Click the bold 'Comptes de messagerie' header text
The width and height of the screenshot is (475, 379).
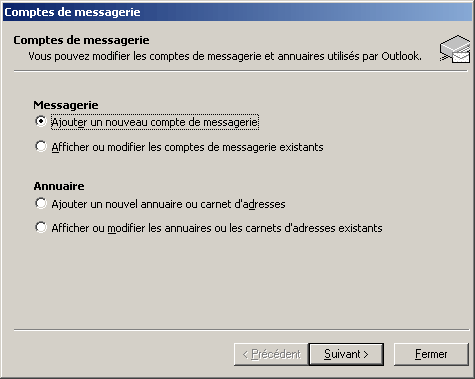[81, 40]
